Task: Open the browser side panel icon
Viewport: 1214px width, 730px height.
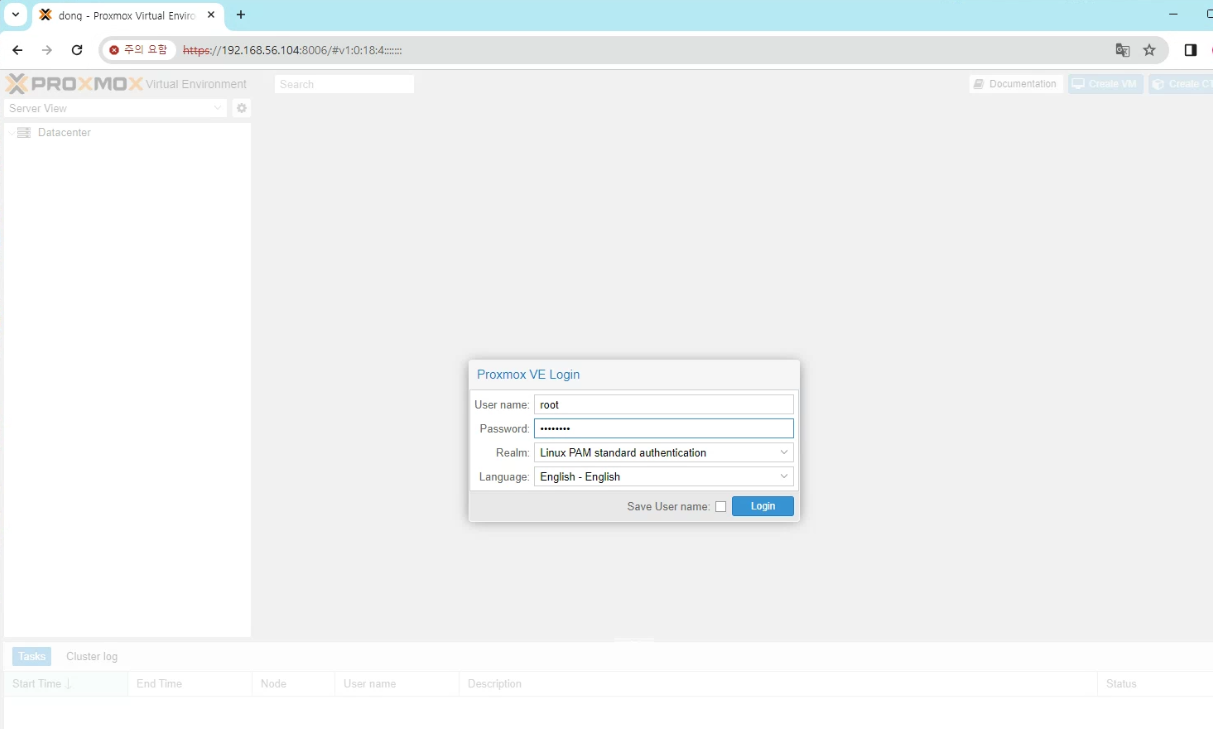Action: click(1190, 50)
